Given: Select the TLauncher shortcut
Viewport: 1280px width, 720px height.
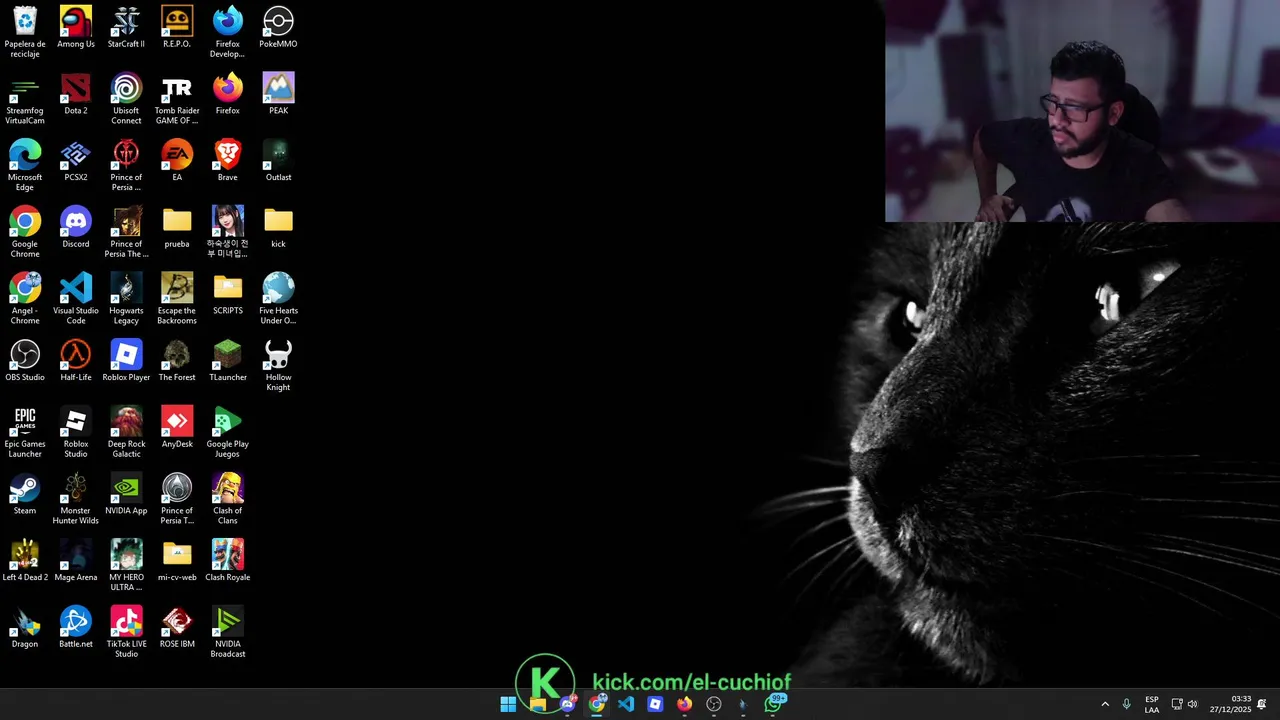Looking at the screenshot, I should tap(228, 361).
